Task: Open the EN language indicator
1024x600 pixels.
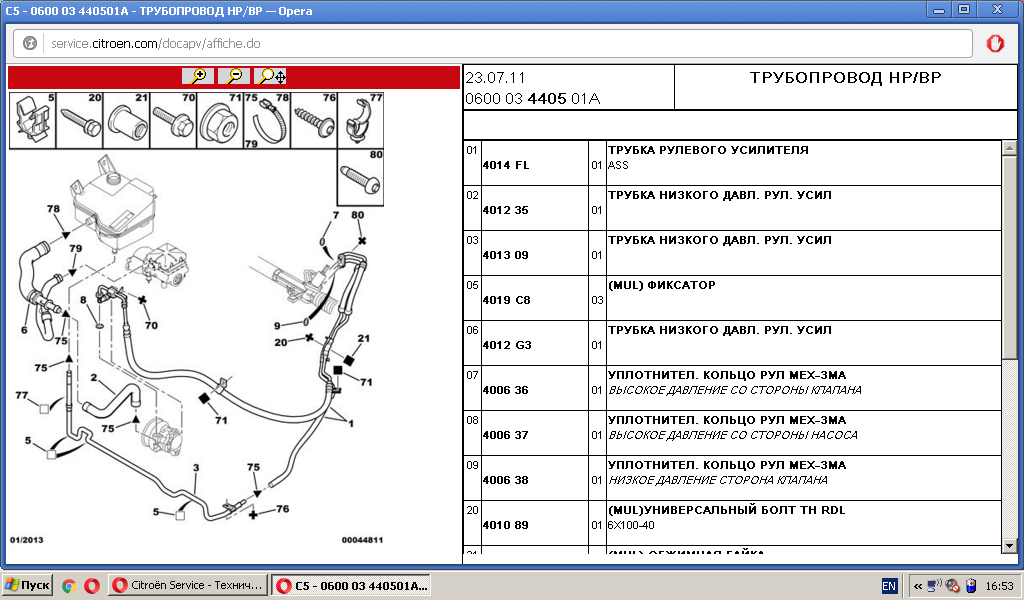Action: pyautogui.click(x=889, y=585)
